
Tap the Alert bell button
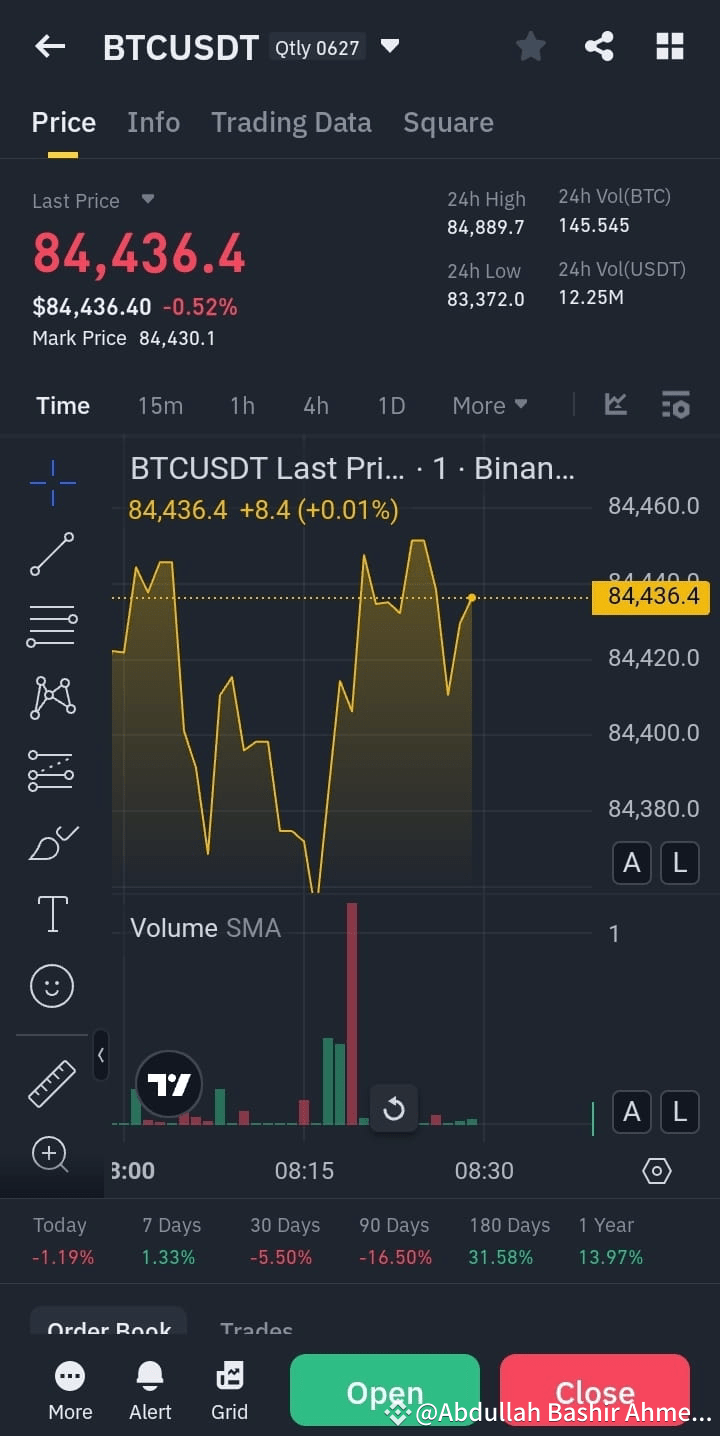tap(150, 1391)
